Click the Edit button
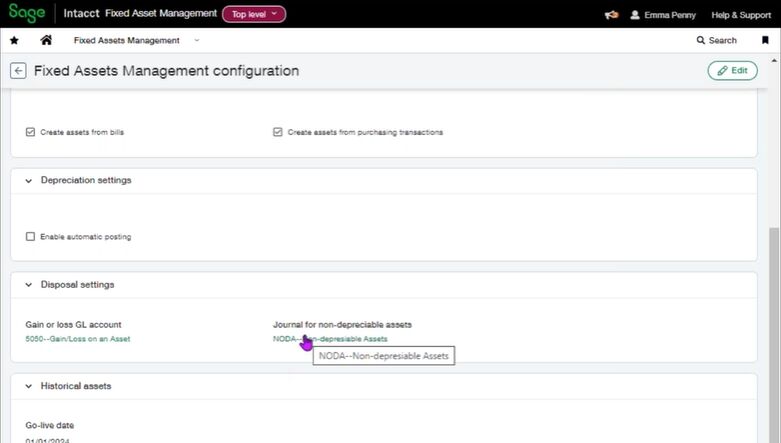 tap(732, 71)
